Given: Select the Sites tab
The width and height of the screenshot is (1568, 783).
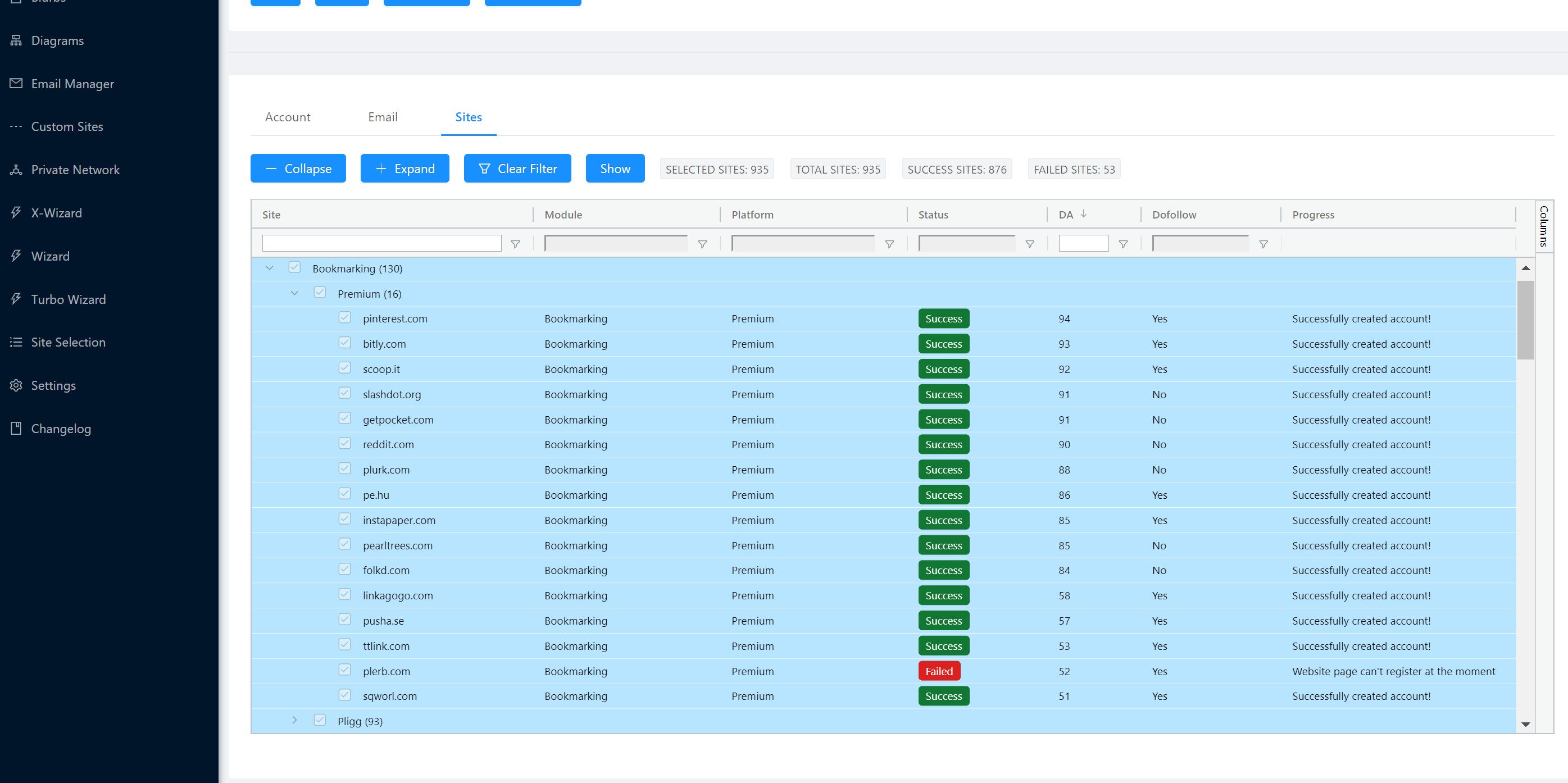Looking at the screenshot, I should 468,117.
